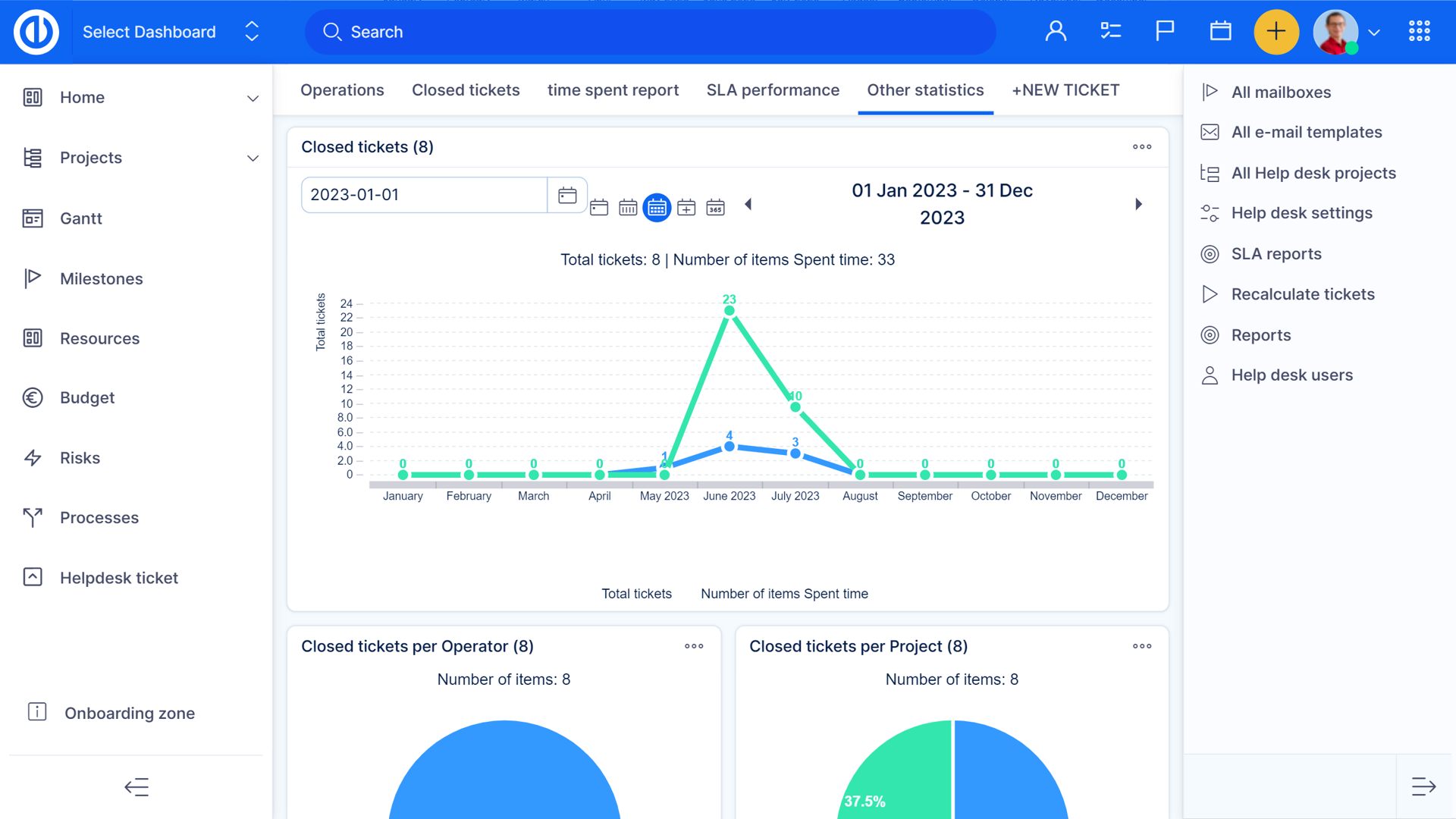Toggle the Total tickets legend series

[x=635, y=594]
